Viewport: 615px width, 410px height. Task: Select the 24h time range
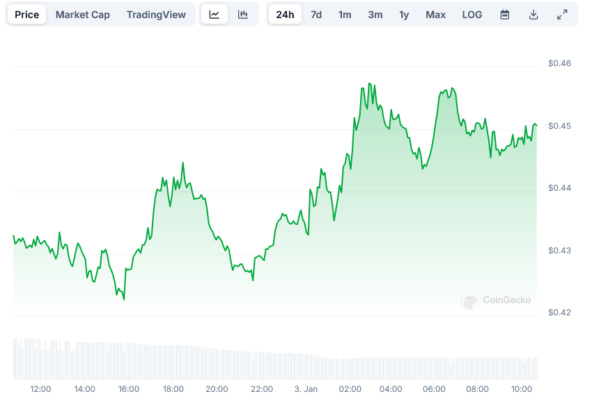click(x=285, y=15)
